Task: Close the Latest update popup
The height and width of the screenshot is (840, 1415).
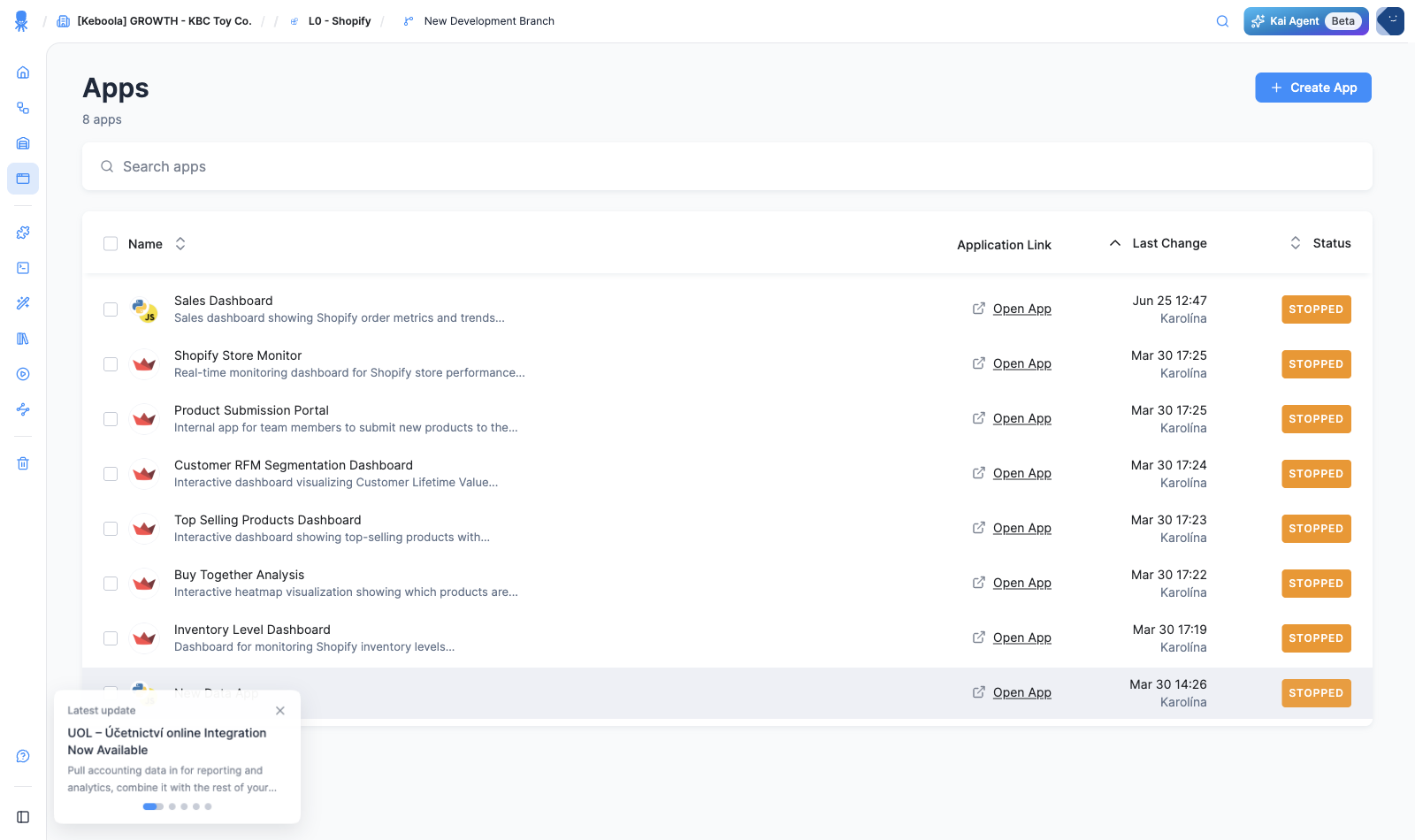Action: tap(280, 711)
